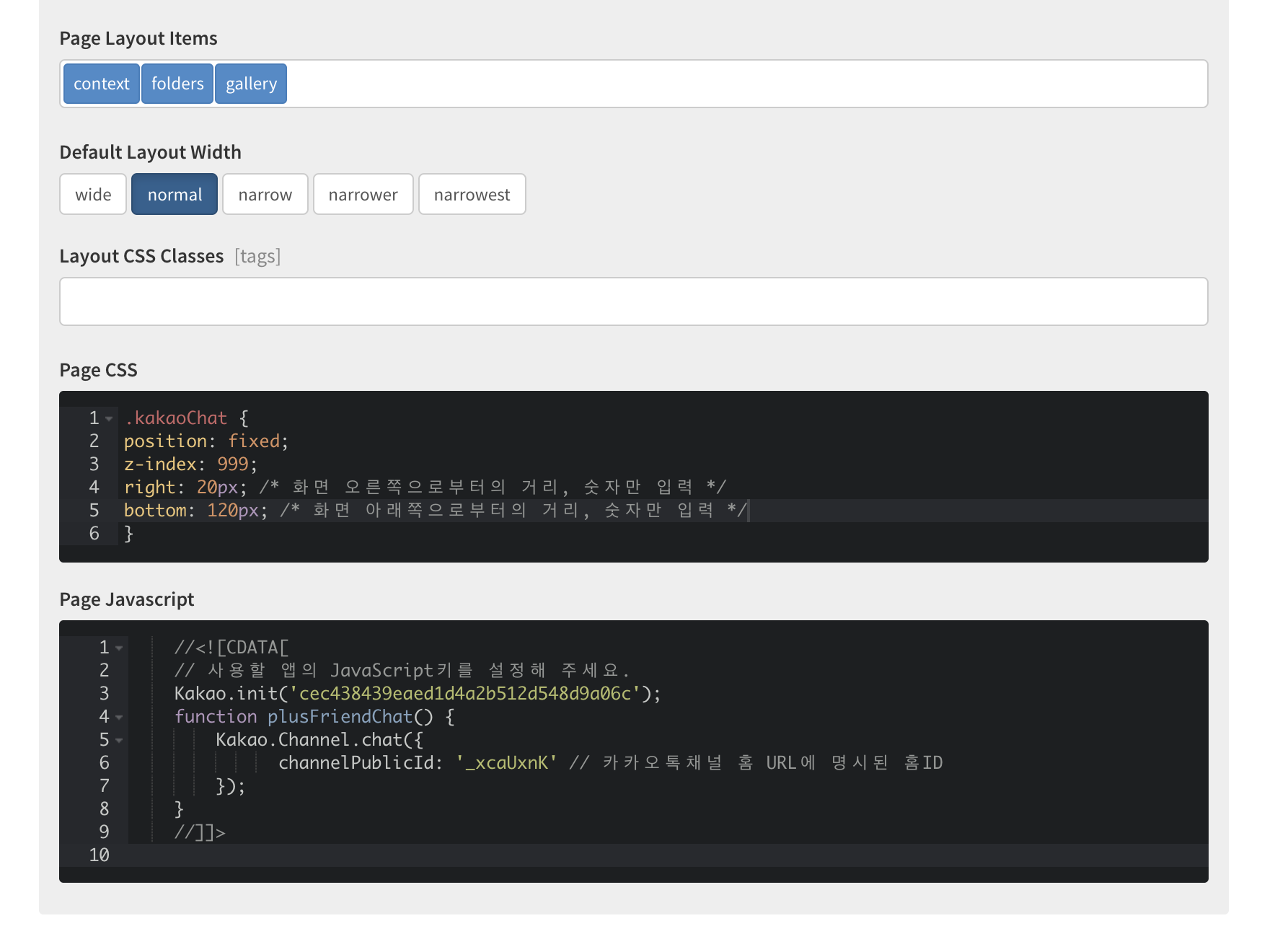Screen dimensions: 1262x952
Task: Click the Page Javascript label
Action: [x=127, y=599]
